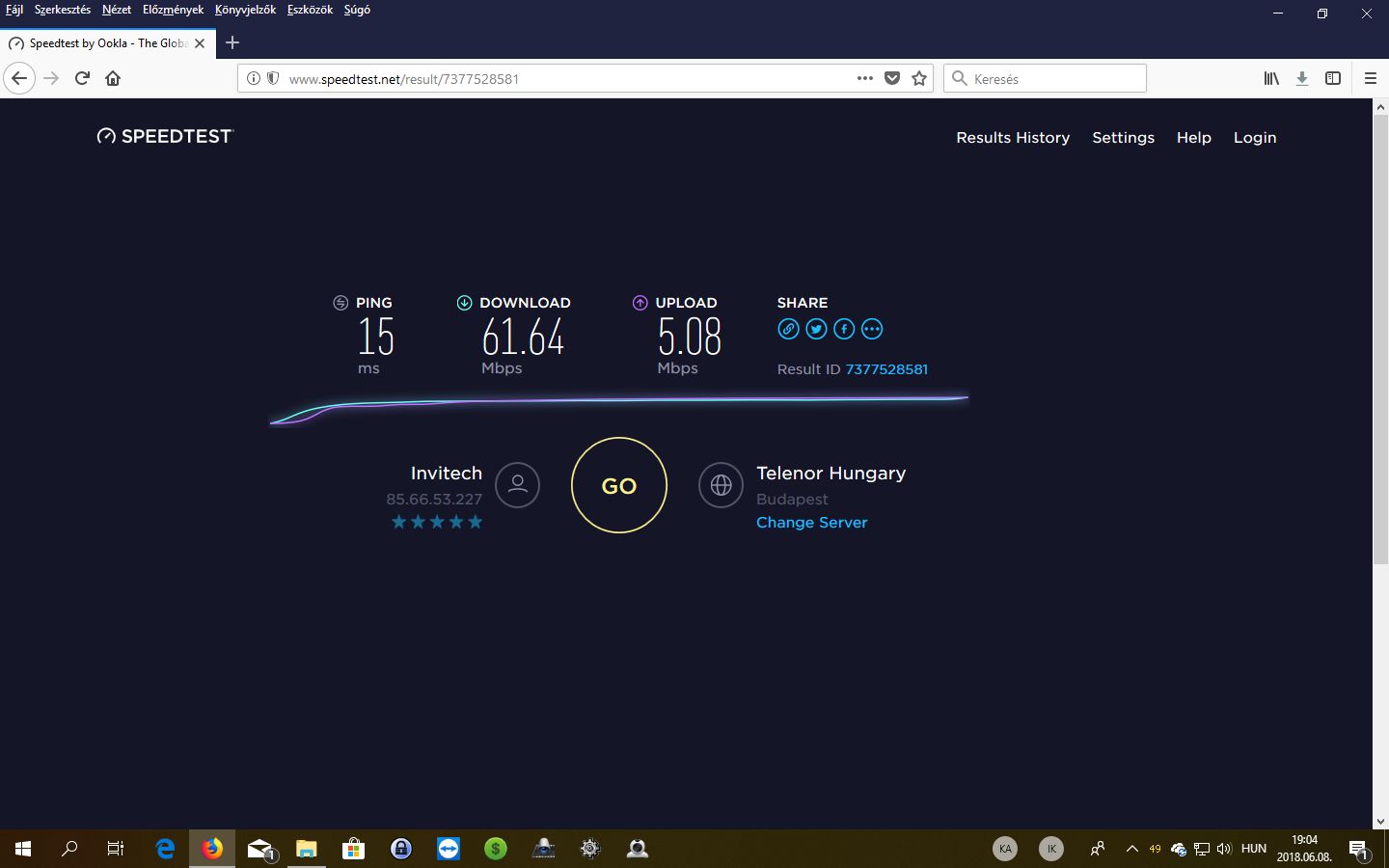Select the Speedtest by Ookla tab
The height and width of the screenshot is (868, 1389).
pyautogui.click(x=106, y=43)
